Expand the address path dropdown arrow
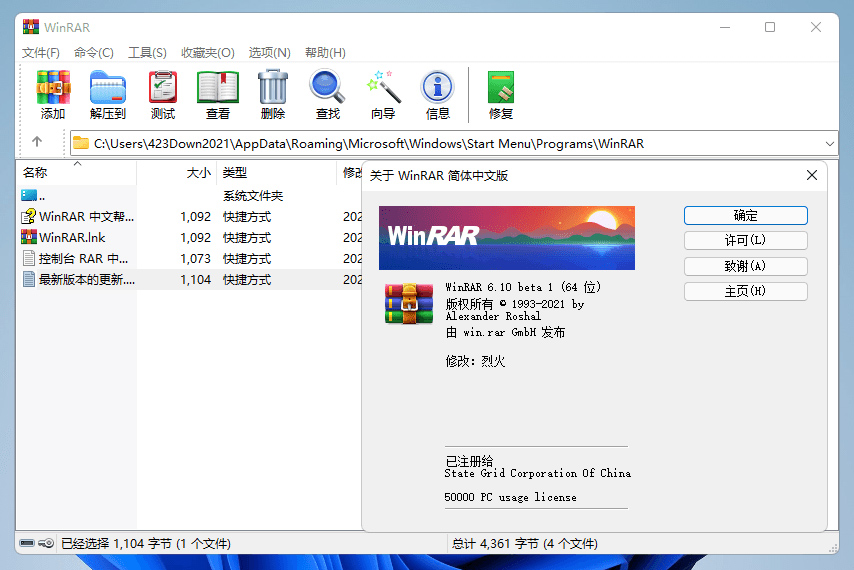The width and height of the screenshot is (854, 570). tap(830, 143)
